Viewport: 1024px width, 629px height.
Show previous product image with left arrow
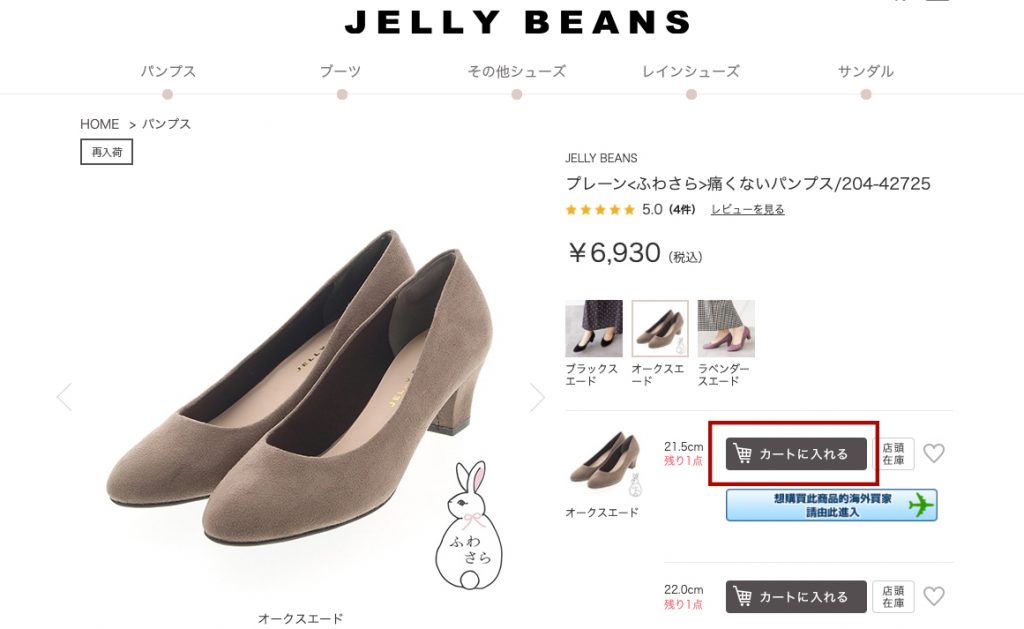pos(64,397)
